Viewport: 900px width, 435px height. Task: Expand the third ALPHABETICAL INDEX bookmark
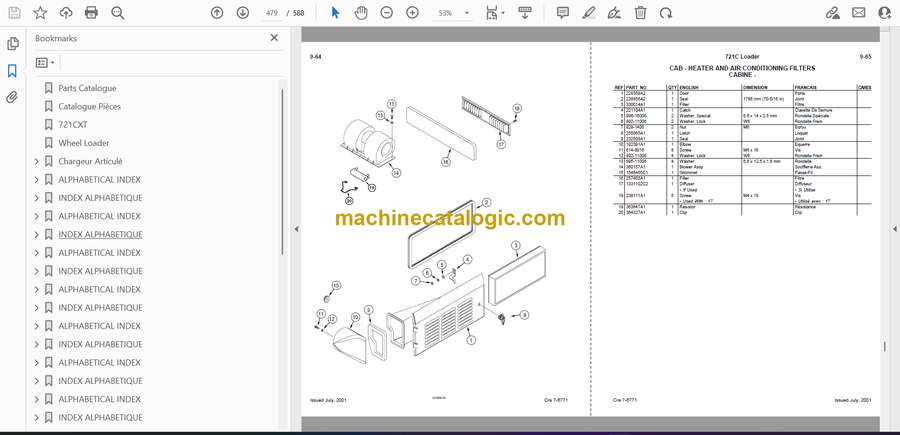[36, 253]
